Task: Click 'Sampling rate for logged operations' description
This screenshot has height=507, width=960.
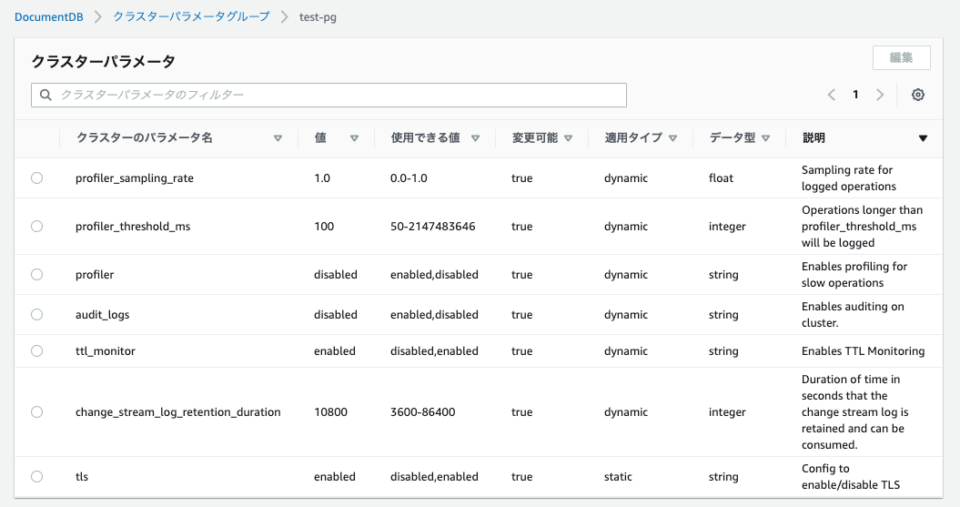Action: tap(849, 178)
